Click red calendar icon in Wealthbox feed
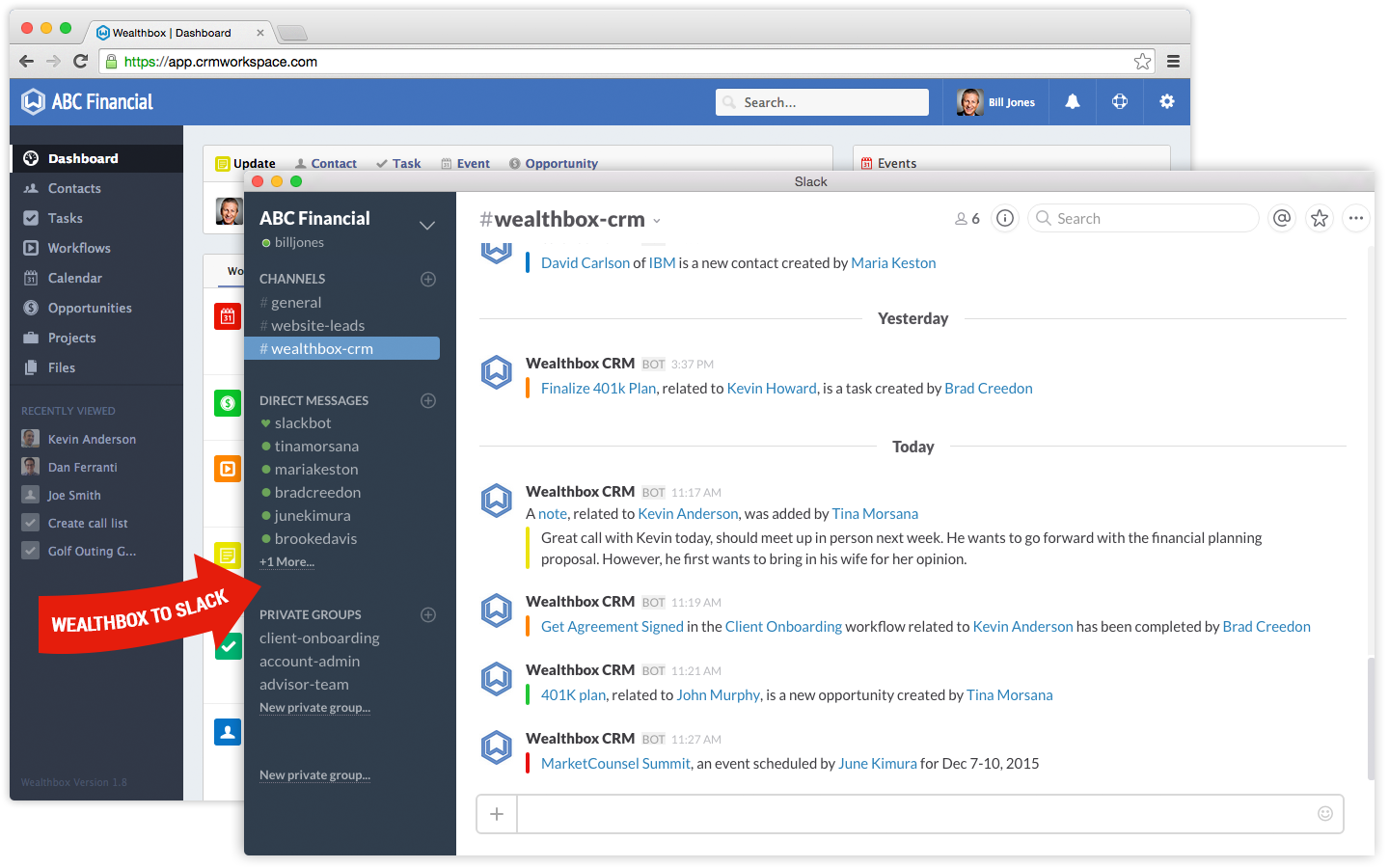Viewport: 1389px width, 868px height. coord(228,316)
